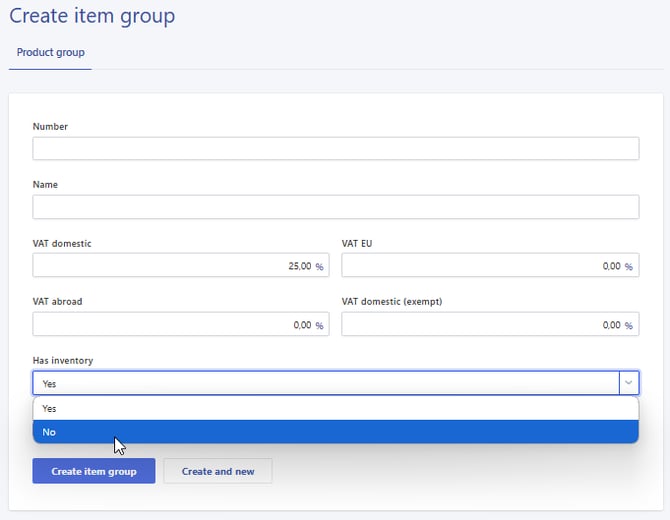The width and height of the screenshot is (670, 520).
Task: Click percent symbol in VAT domestic (exempt)
Action: click(629, 326)
